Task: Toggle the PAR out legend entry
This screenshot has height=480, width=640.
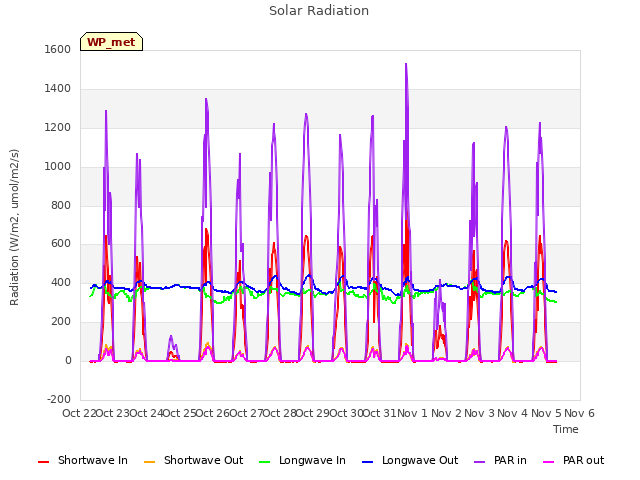Action: [573, 460]
